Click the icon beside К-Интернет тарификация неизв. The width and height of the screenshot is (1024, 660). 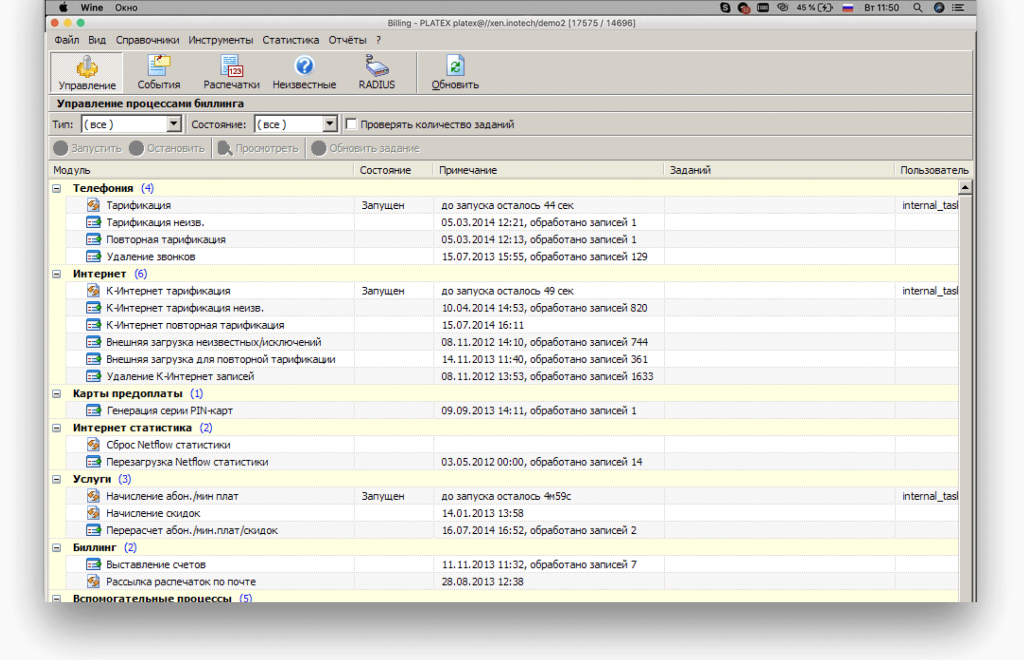[x=93, y=307]
